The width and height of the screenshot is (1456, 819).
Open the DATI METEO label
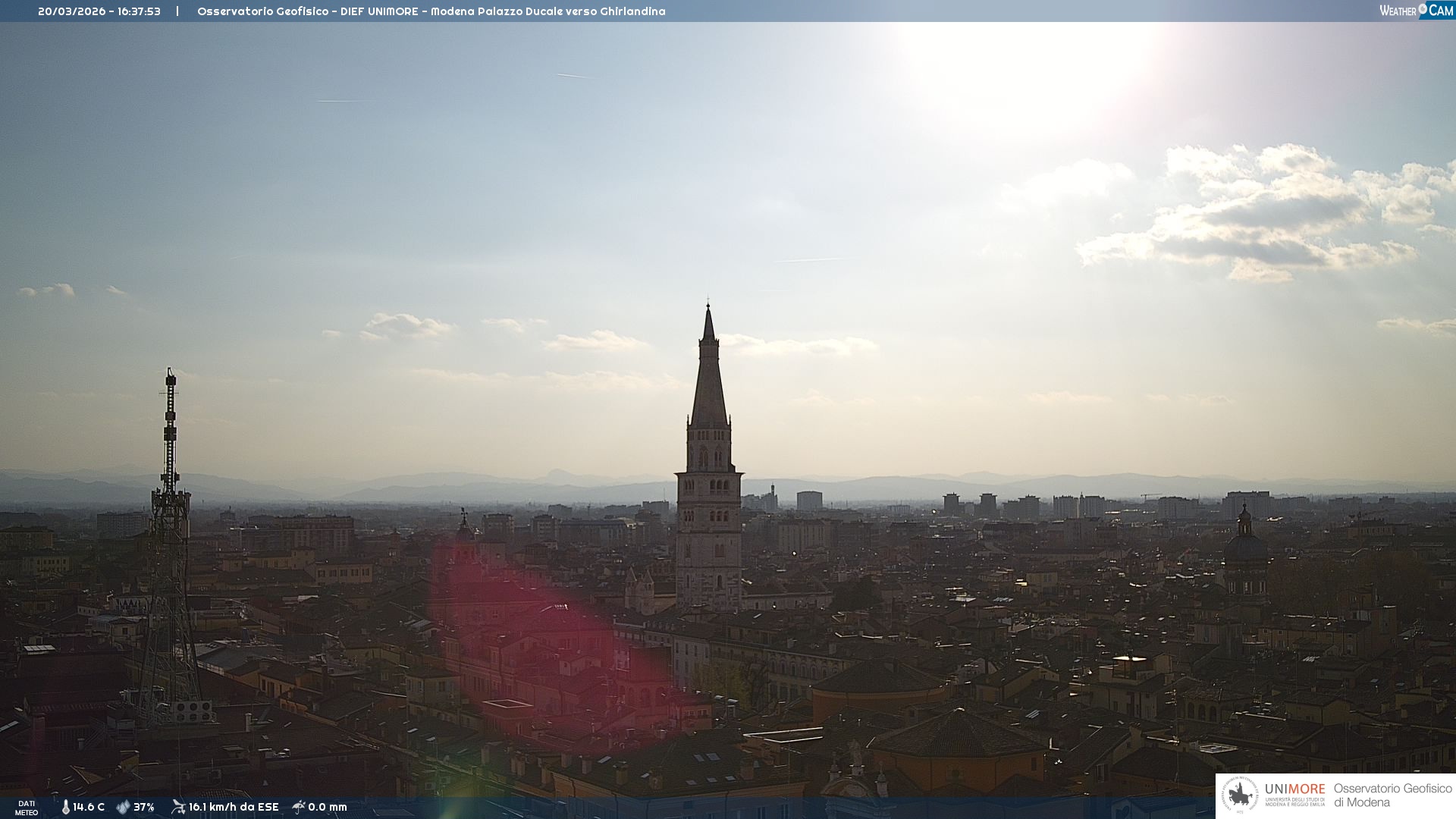pyautogui.click(x=27, y=808)
